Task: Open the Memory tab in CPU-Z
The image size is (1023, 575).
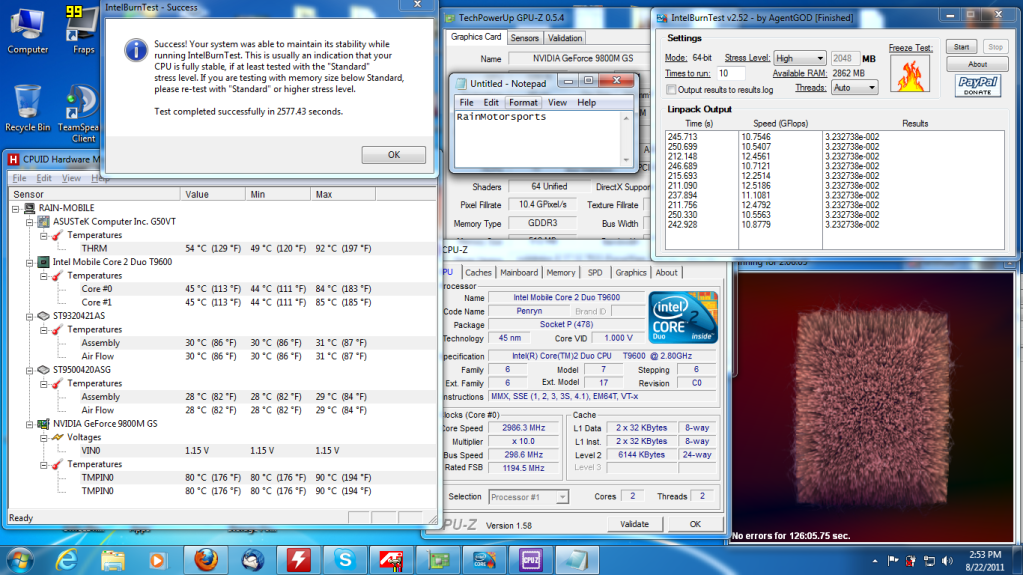Action: pyautogui.click(x=561, y=273)
